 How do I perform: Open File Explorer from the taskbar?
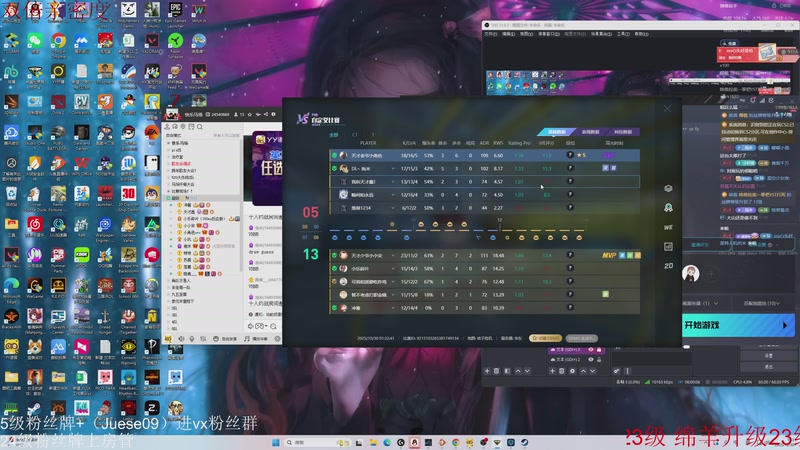click(373, 442)
